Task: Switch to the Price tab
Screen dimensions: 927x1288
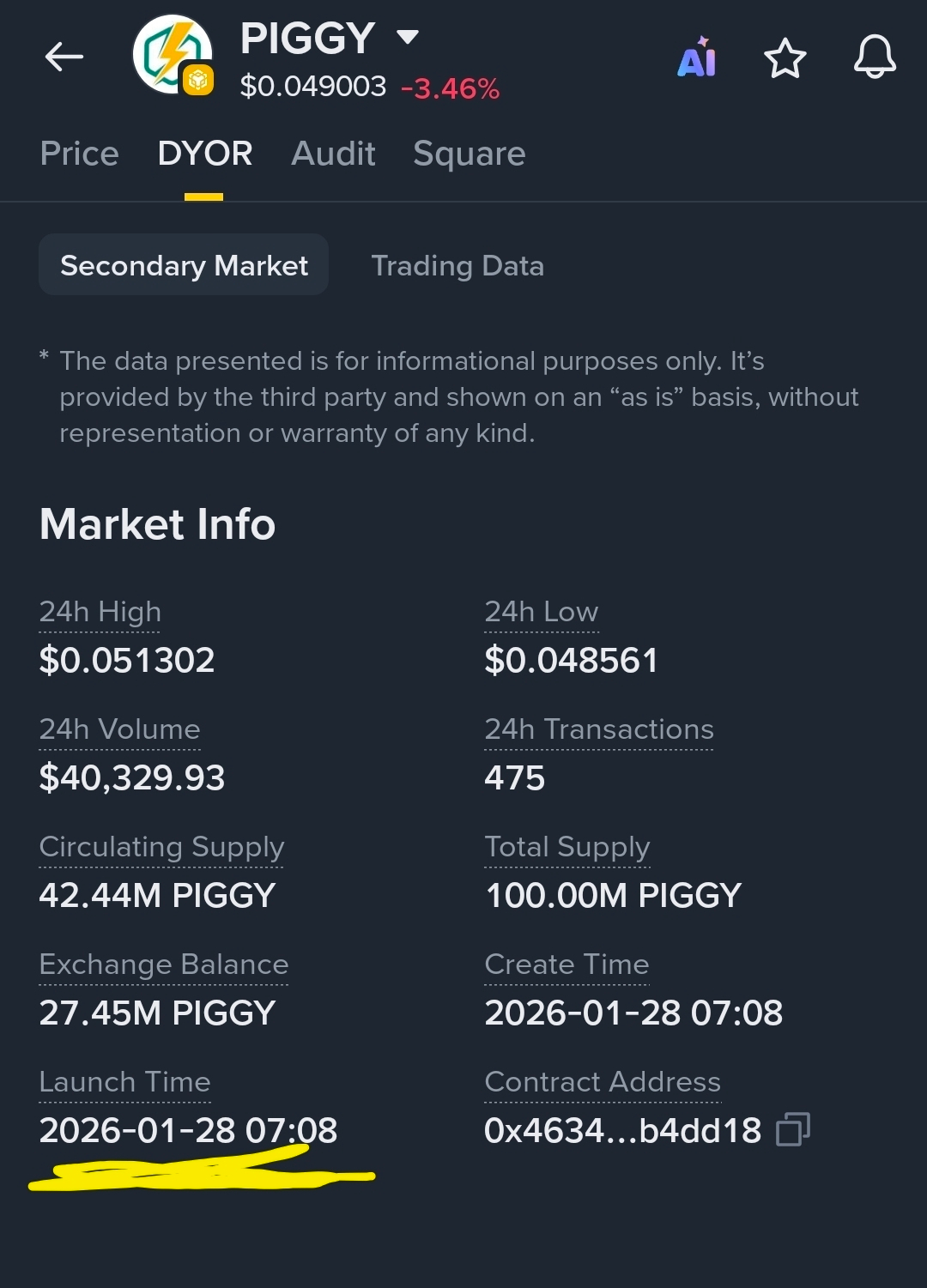Action: tap(80, 154)
